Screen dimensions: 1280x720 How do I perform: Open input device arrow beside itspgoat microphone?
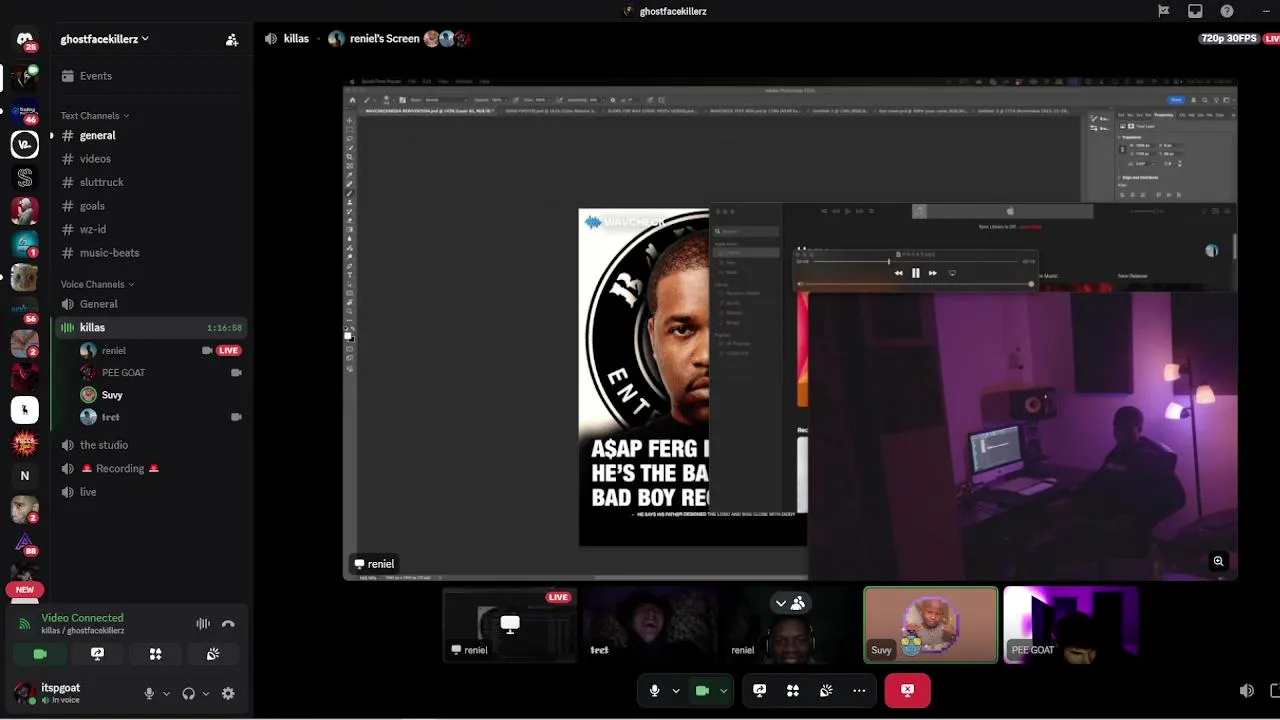pyautogui.click(x=166, y=693)
